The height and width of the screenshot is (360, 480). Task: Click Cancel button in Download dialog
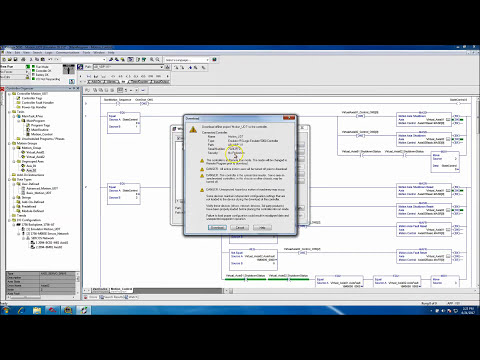pos(240,227)
